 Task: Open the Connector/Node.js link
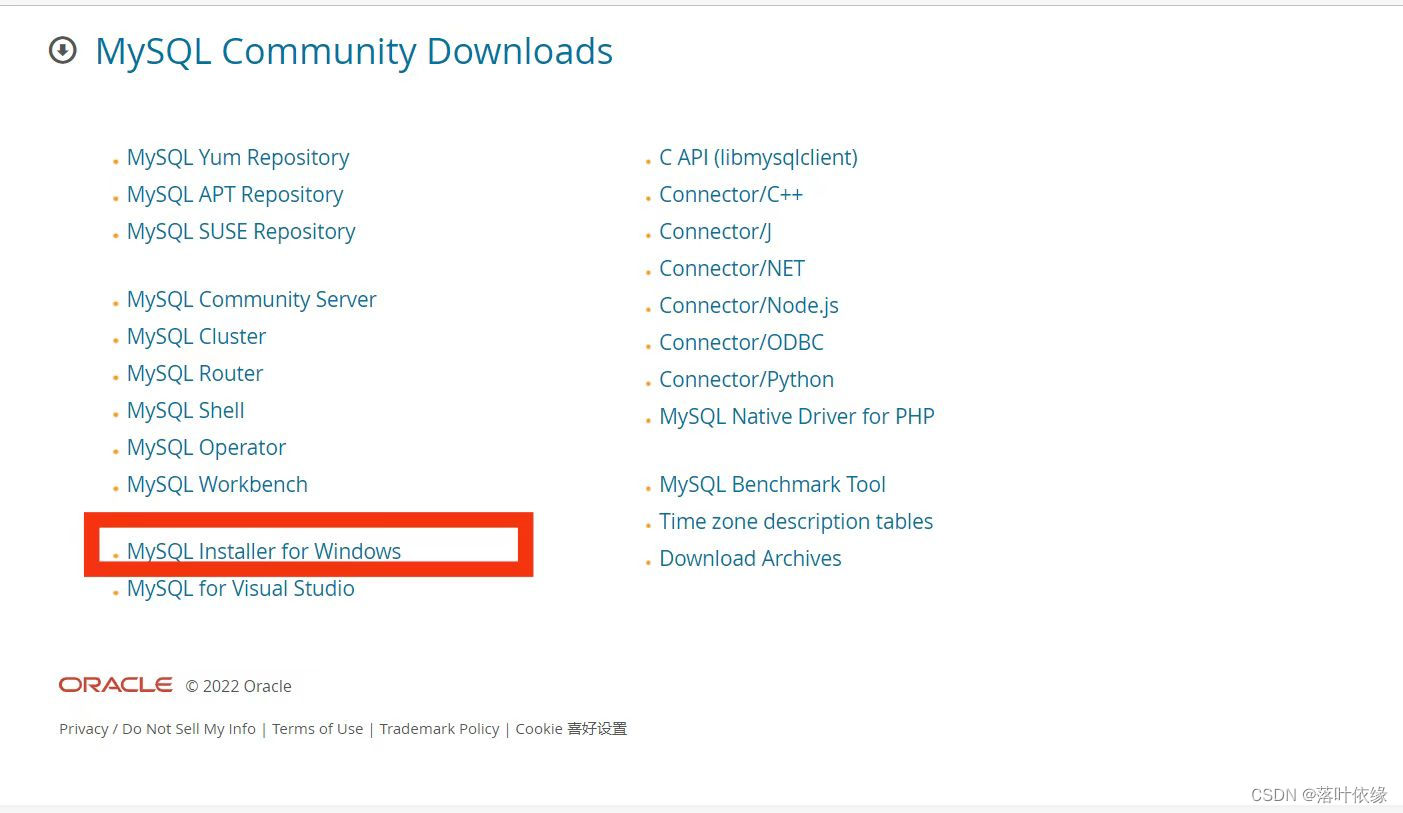tap(749, 306)
